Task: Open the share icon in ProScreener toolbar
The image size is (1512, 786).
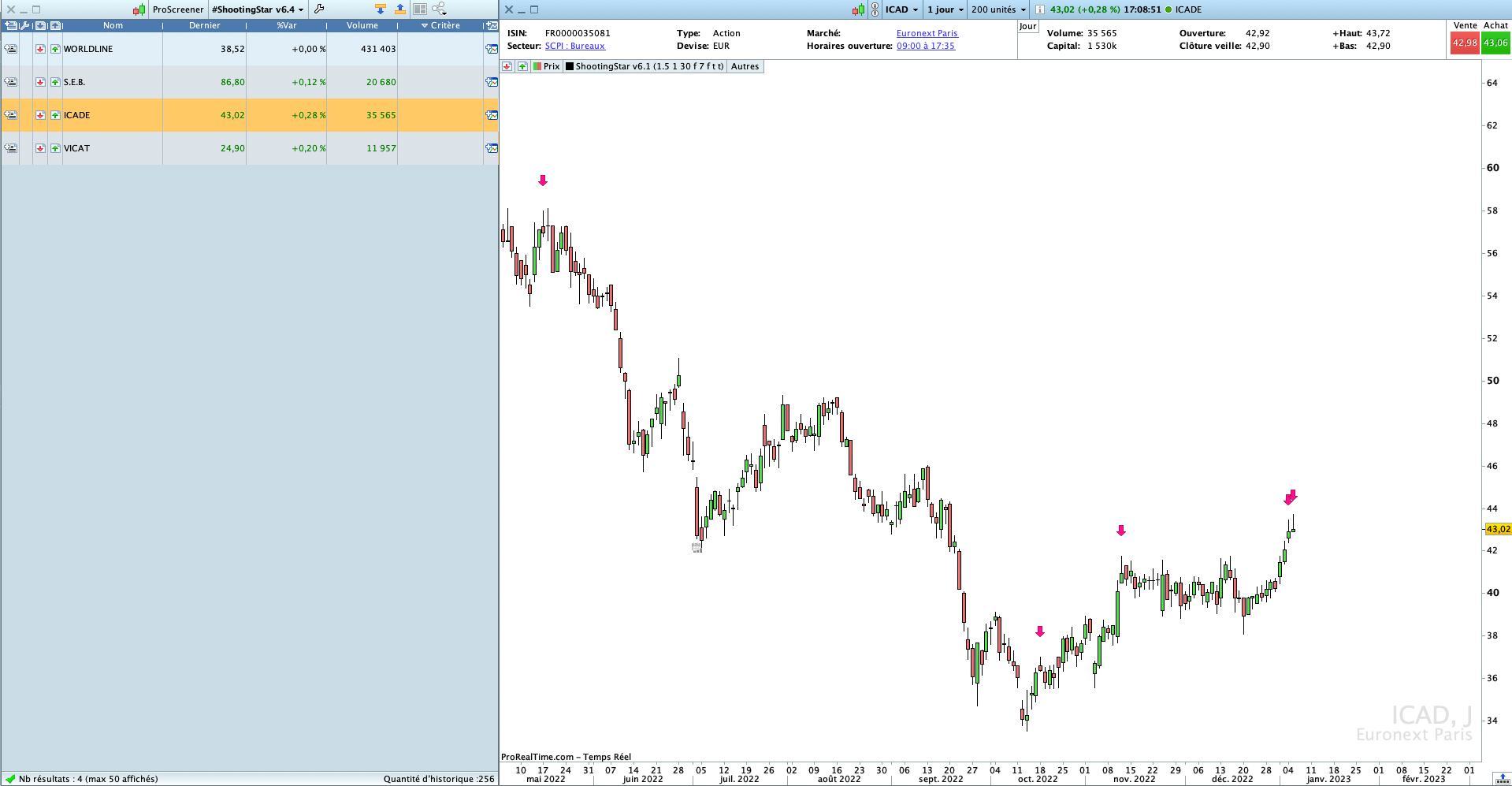Action: tap(440, 9)
